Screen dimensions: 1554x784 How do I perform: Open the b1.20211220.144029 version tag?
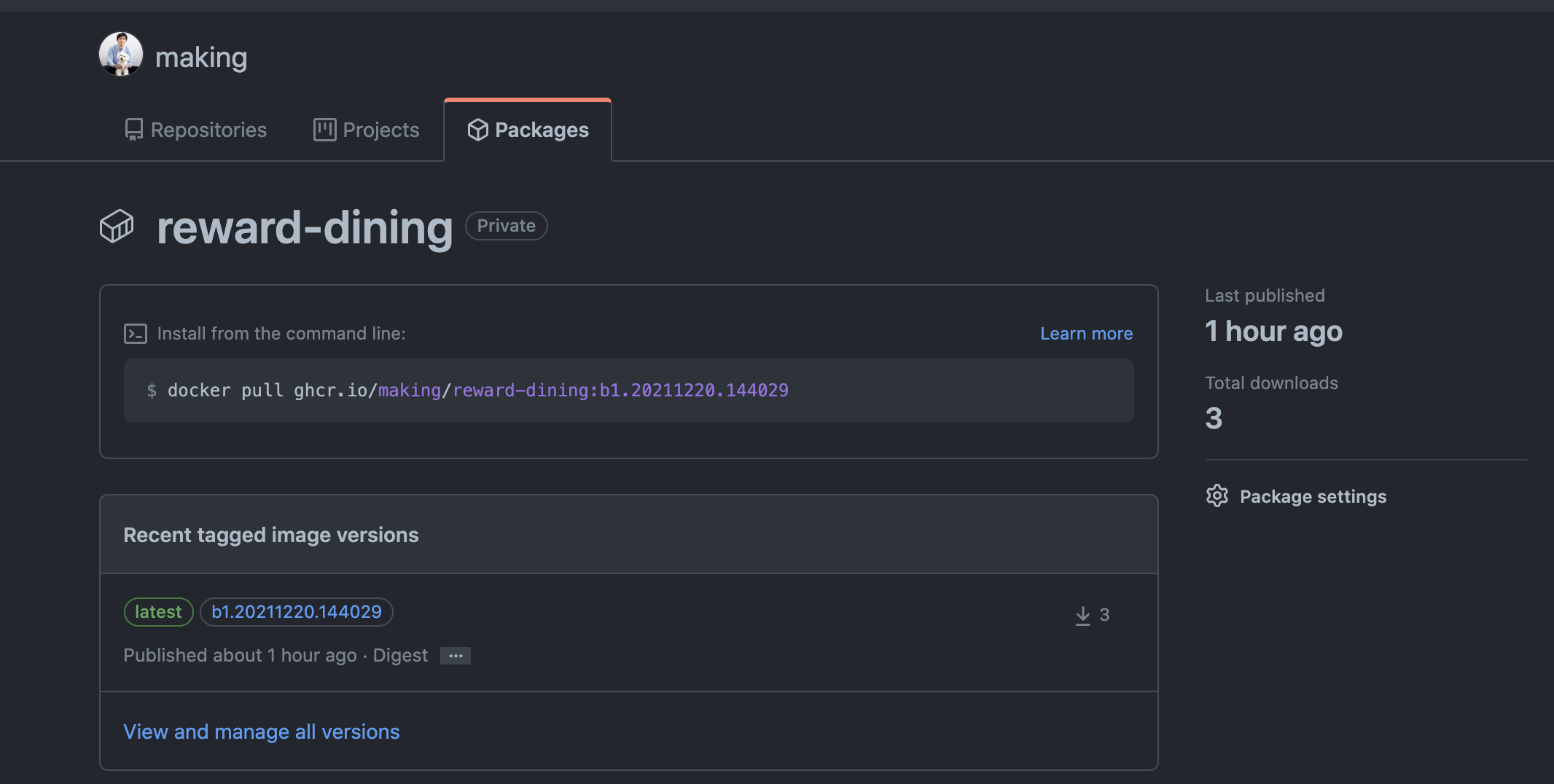point(297,612)
